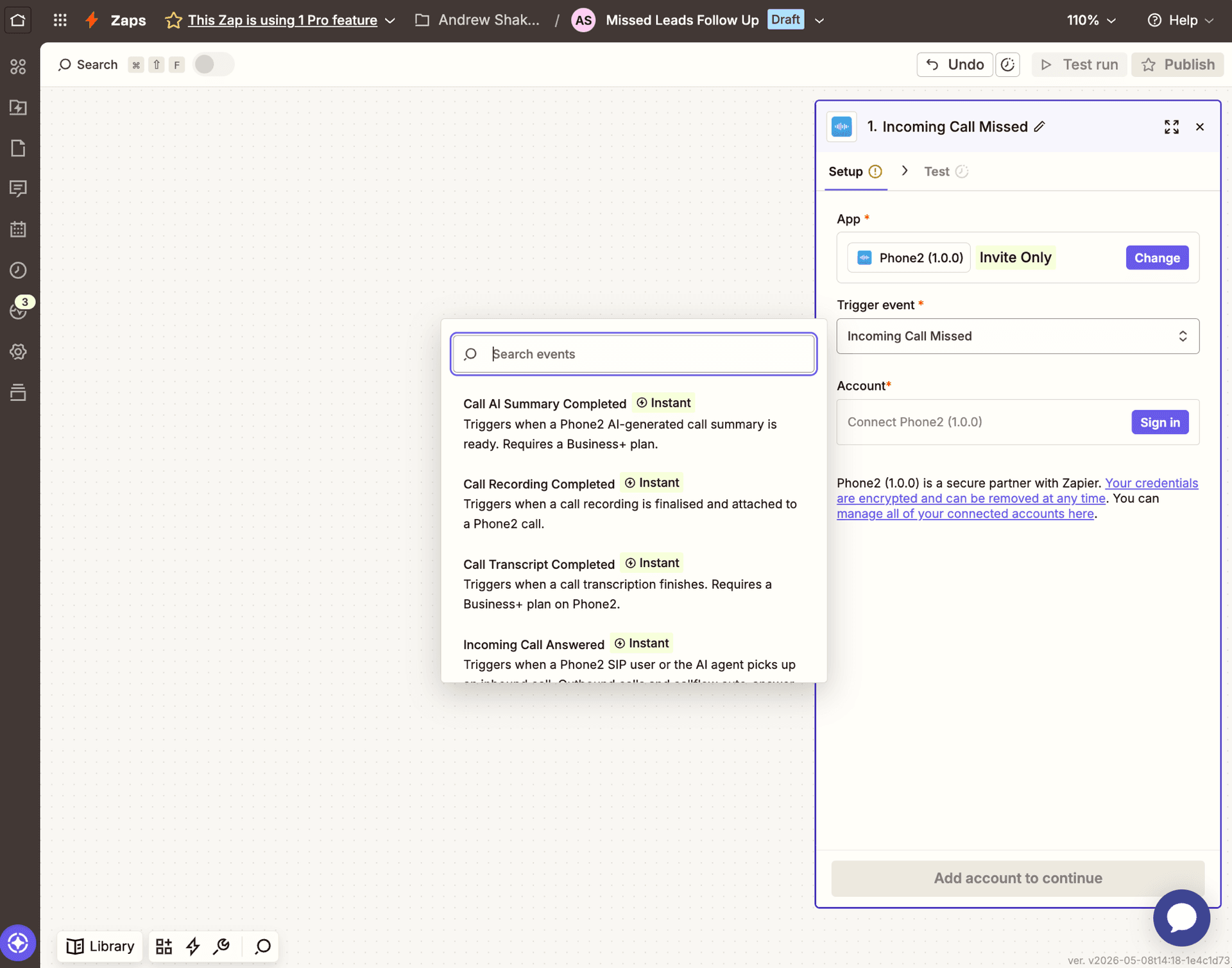Expand the Pro feature notice dropdown
The width and height of the screenshot is (1232, 968).
pyautogui.click(x=390, y=21)
